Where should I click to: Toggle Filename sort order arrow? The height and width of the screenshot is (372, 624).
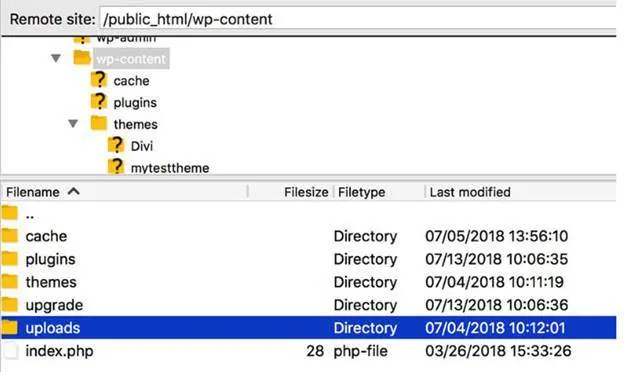click(74, 191)
